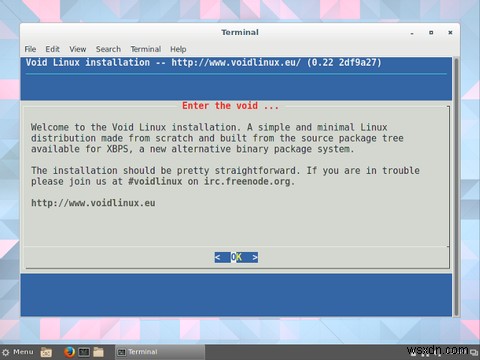Launch terminal from panel launcher icon
The image size is (480, 360).
click(84, 352)
